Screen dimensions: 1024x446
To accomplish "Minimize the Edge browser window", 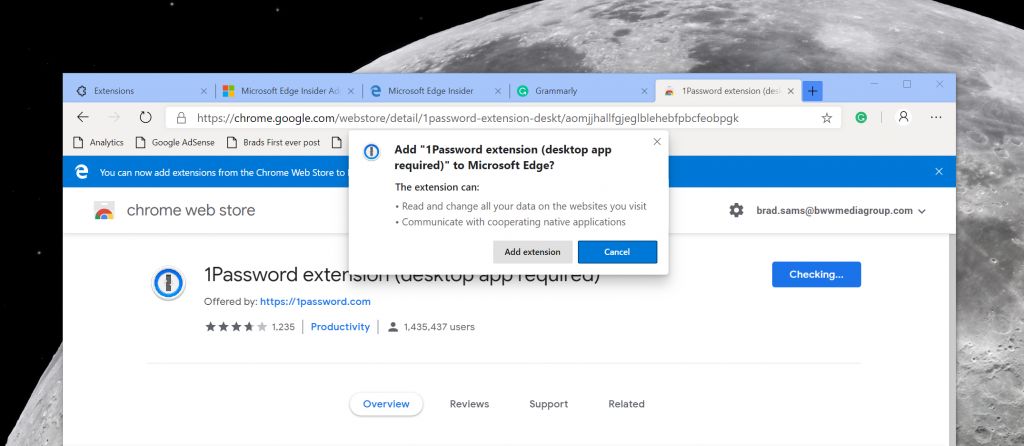I will (x=874, y=84).
